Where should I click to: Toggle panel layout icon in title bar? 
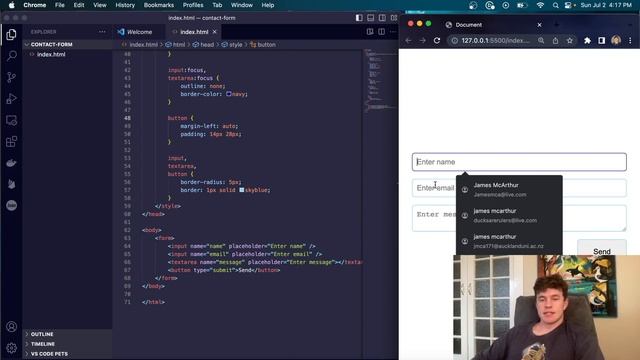(x=371, y=18)
